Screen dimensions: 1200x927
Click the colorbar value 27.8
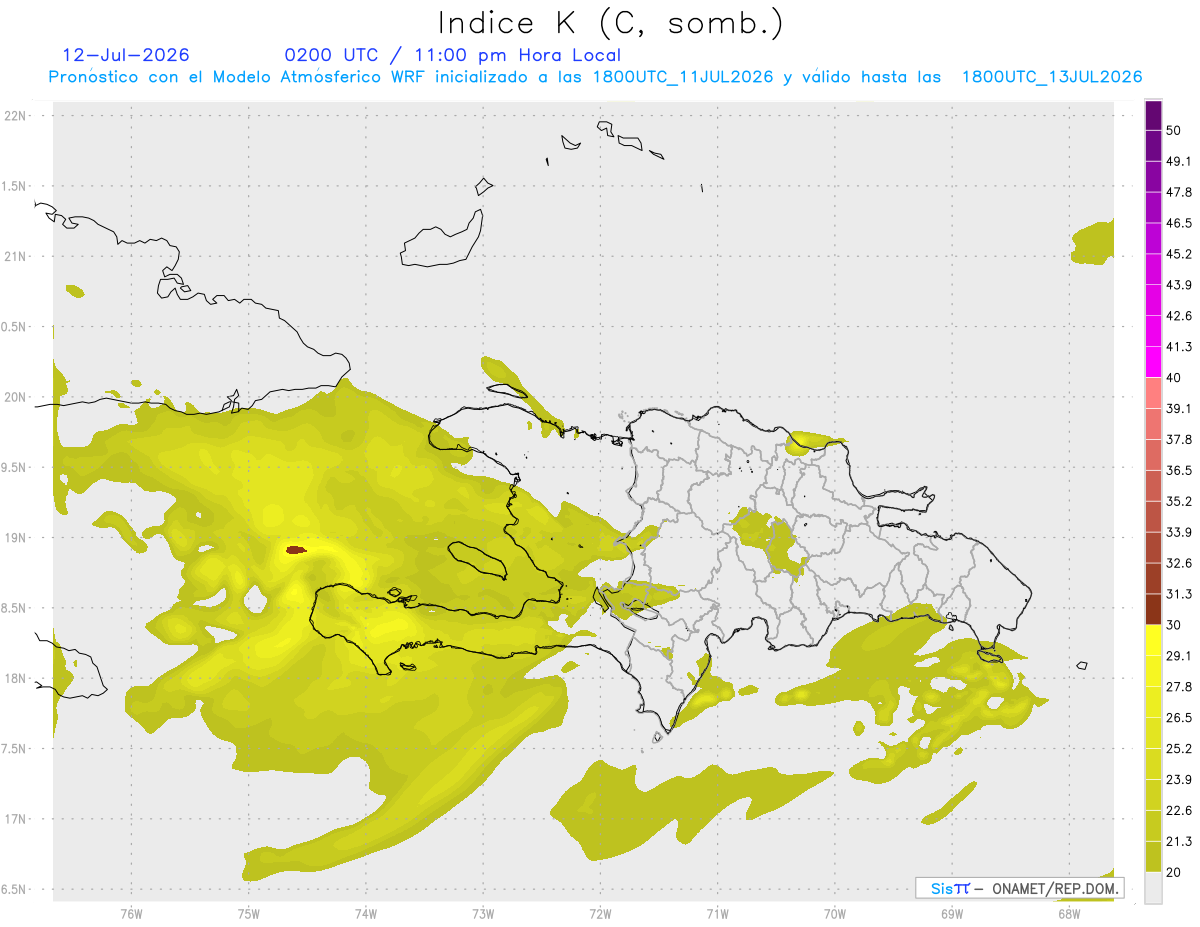pos(1179,687)
